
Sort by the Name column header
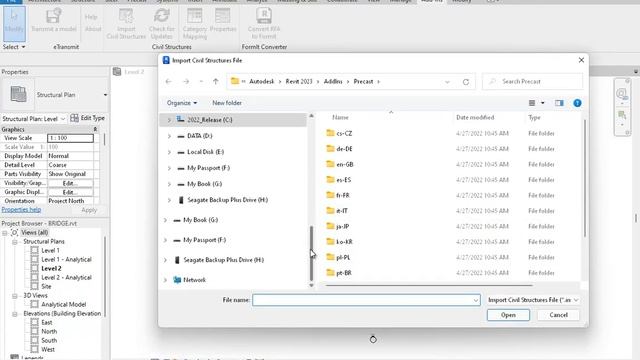coord(340,118)
